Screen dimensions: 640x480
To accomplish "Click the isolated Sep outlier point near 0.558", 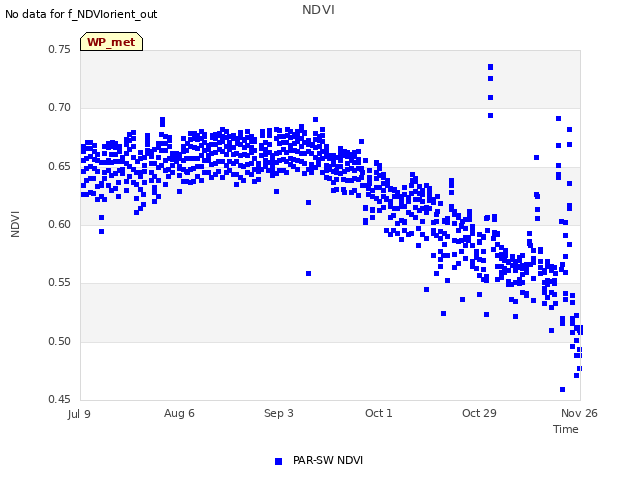I will [x=309, y=273].
